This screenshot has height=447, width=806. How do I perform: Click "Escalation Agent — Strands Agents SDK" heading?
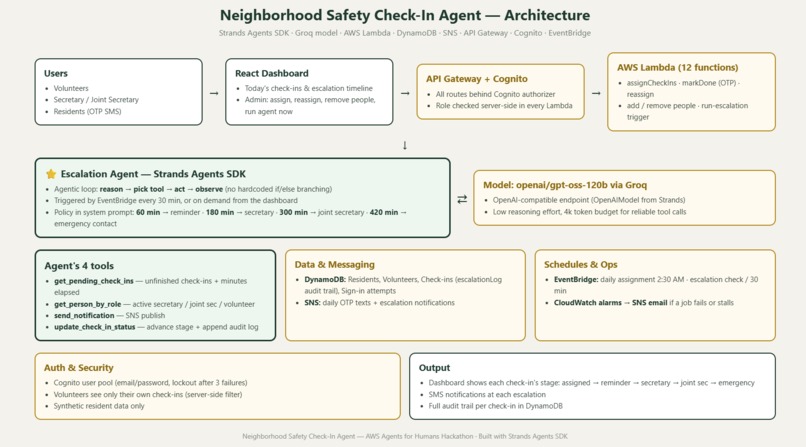(153, 174)
